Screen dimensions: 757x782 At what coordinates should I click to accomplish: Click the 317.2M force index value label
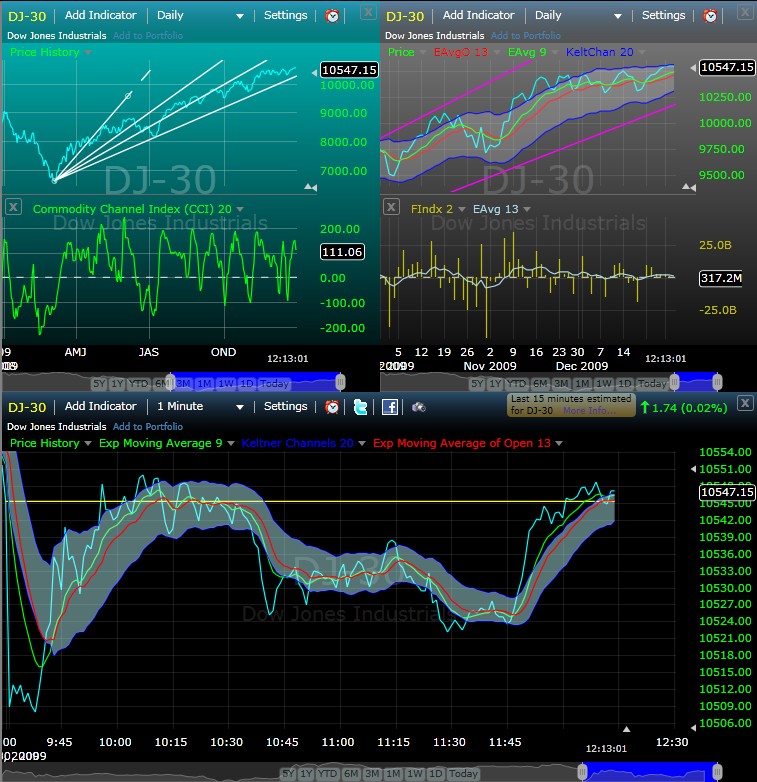coord(721,278)
